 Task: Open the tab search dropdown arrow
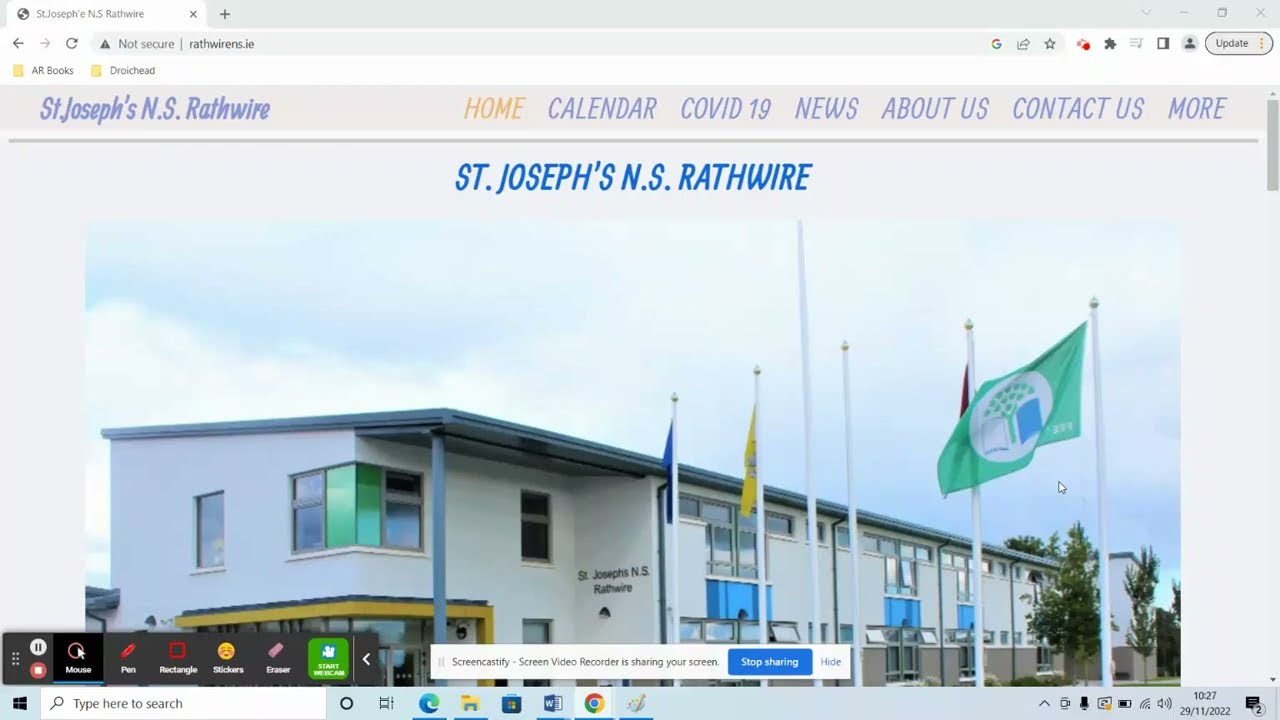[1146, 13]
